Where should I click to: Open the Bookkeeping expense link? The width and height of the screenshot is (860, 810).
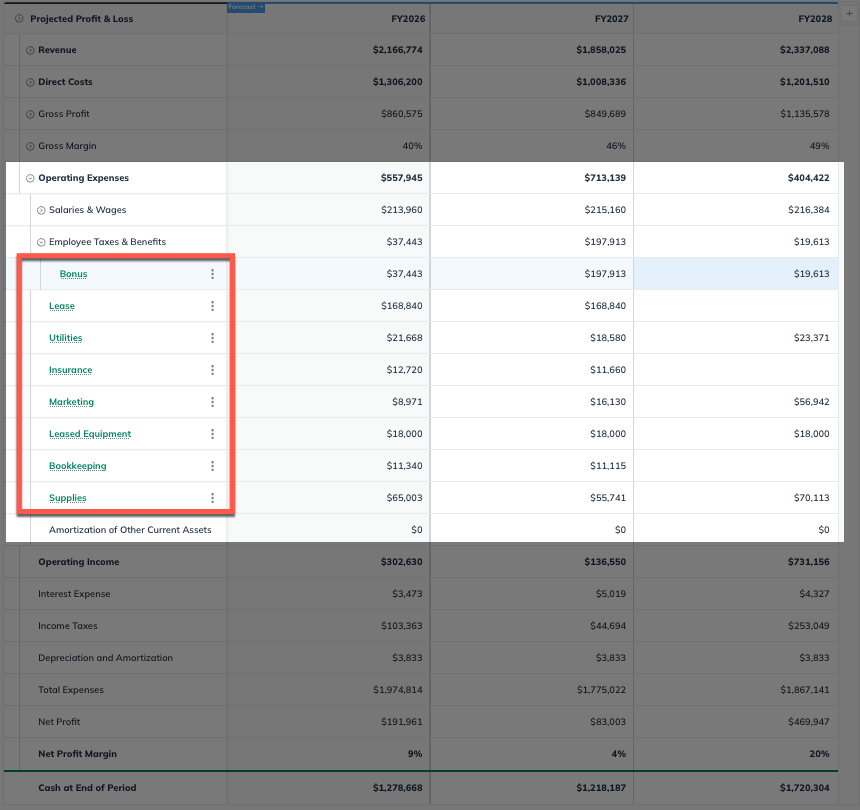click(78, 466)
